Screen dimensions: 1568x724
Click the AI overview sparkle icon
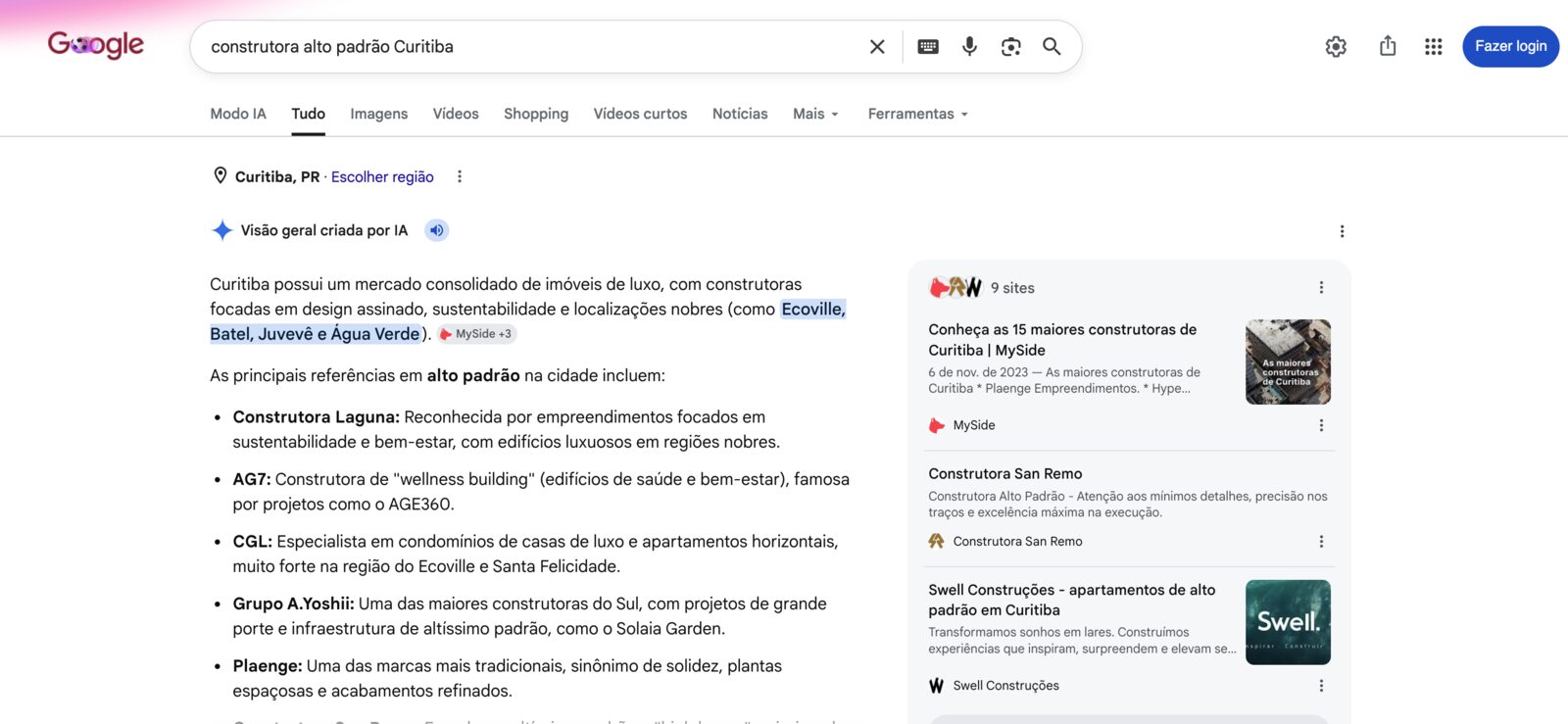click(222, 230)
